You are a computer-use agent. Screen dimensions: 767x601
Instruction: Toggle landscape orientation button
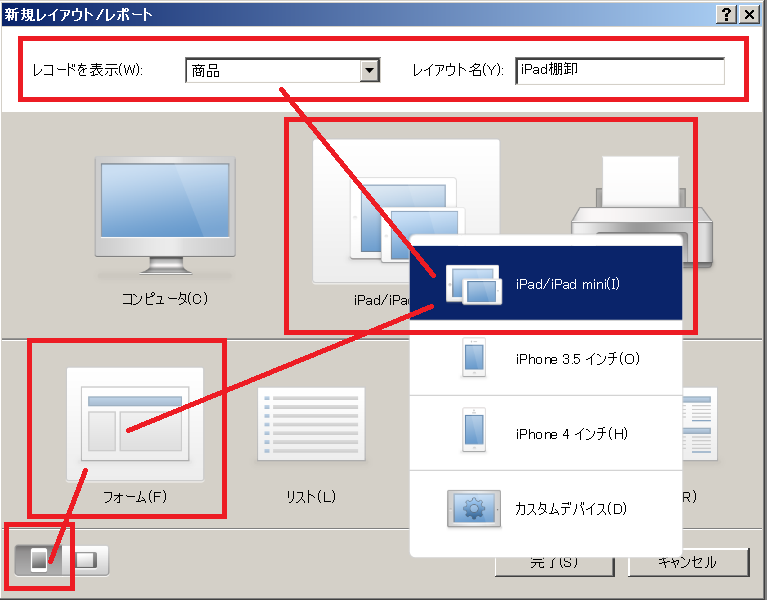coord(86,559)
